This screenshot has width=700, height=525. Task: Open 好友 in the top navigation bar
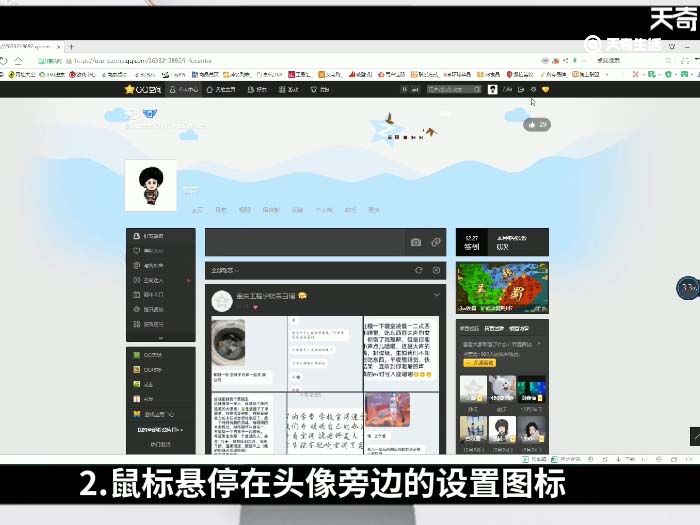coord(257,90)
